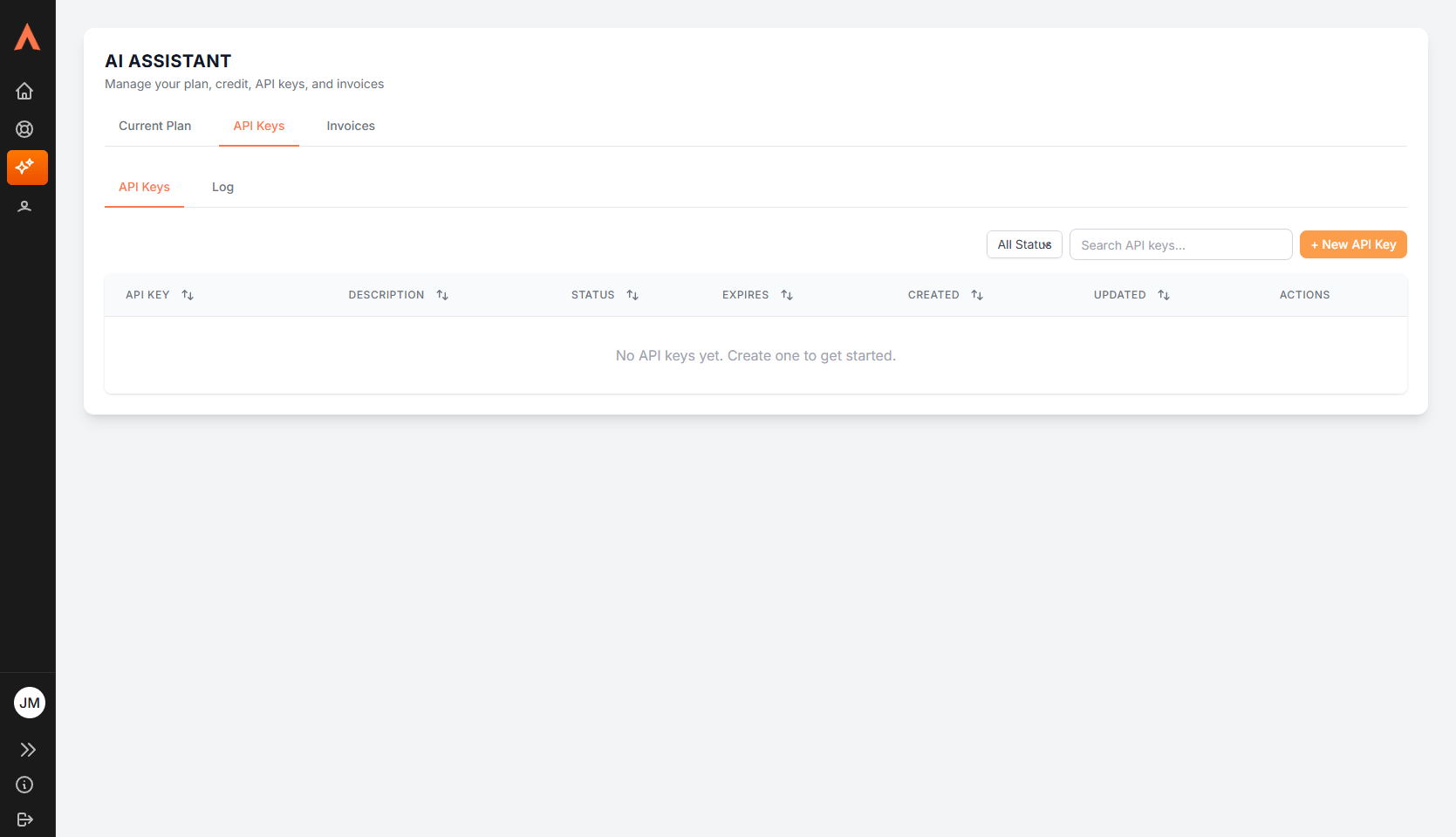
Task: Open the support lifebuoy icon
Action: click(x=24, y=129)
